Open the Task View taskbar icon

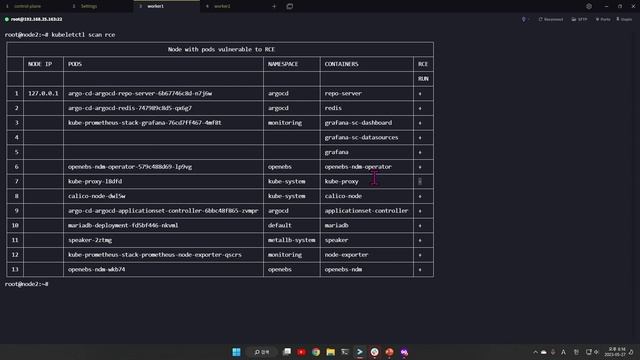click(x=287, y=351)
